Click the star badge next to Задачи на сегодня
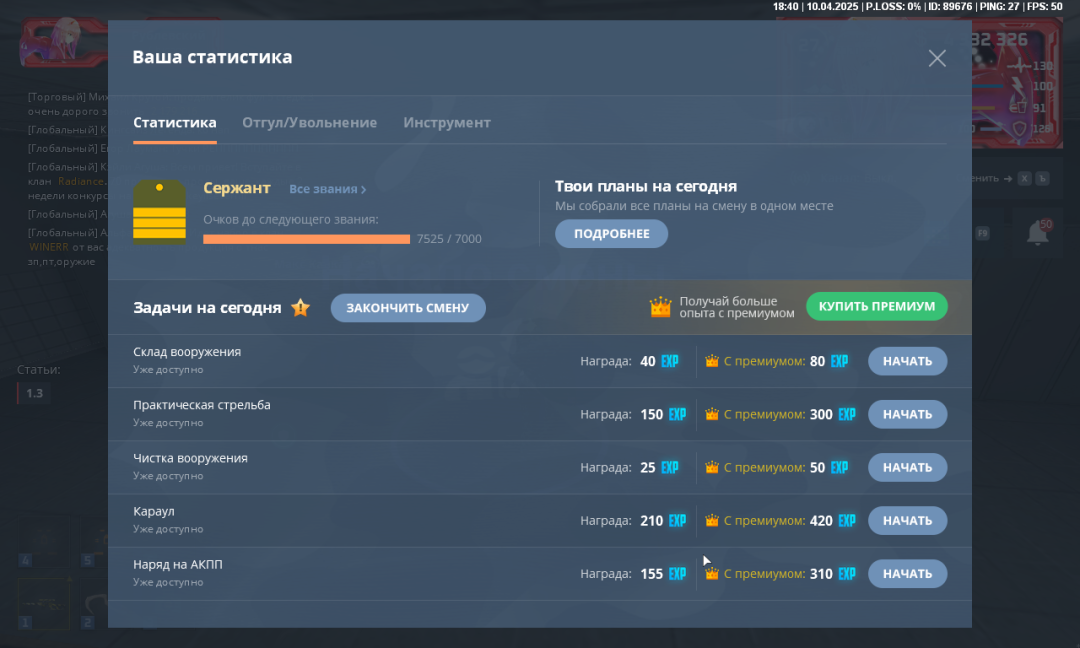 [300, 308]
